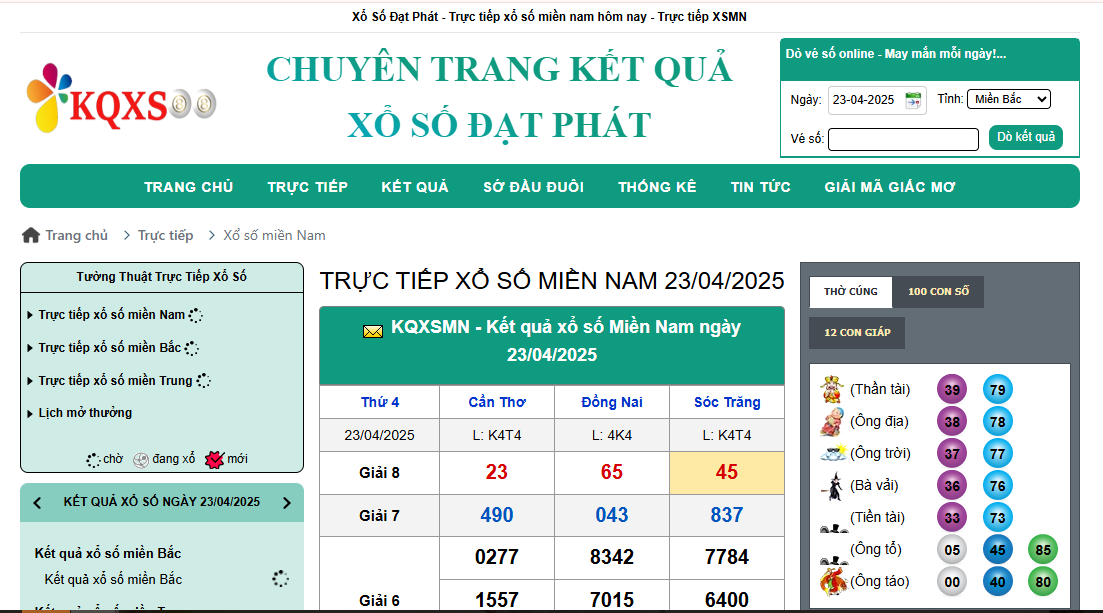
Task: Open the THỐNG KÊ menu
Action: pyautogui.click(x=657, y=187)
